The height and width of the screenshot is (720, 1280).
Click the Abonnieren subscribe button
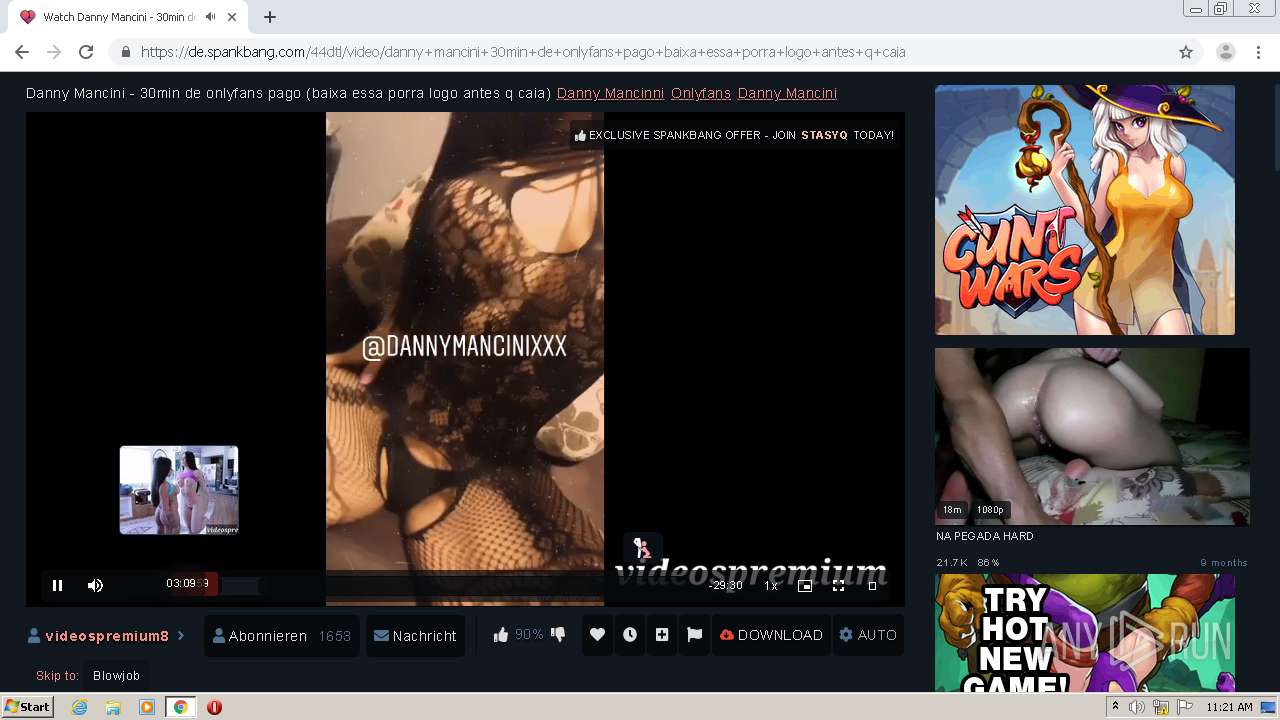[282, 636]
